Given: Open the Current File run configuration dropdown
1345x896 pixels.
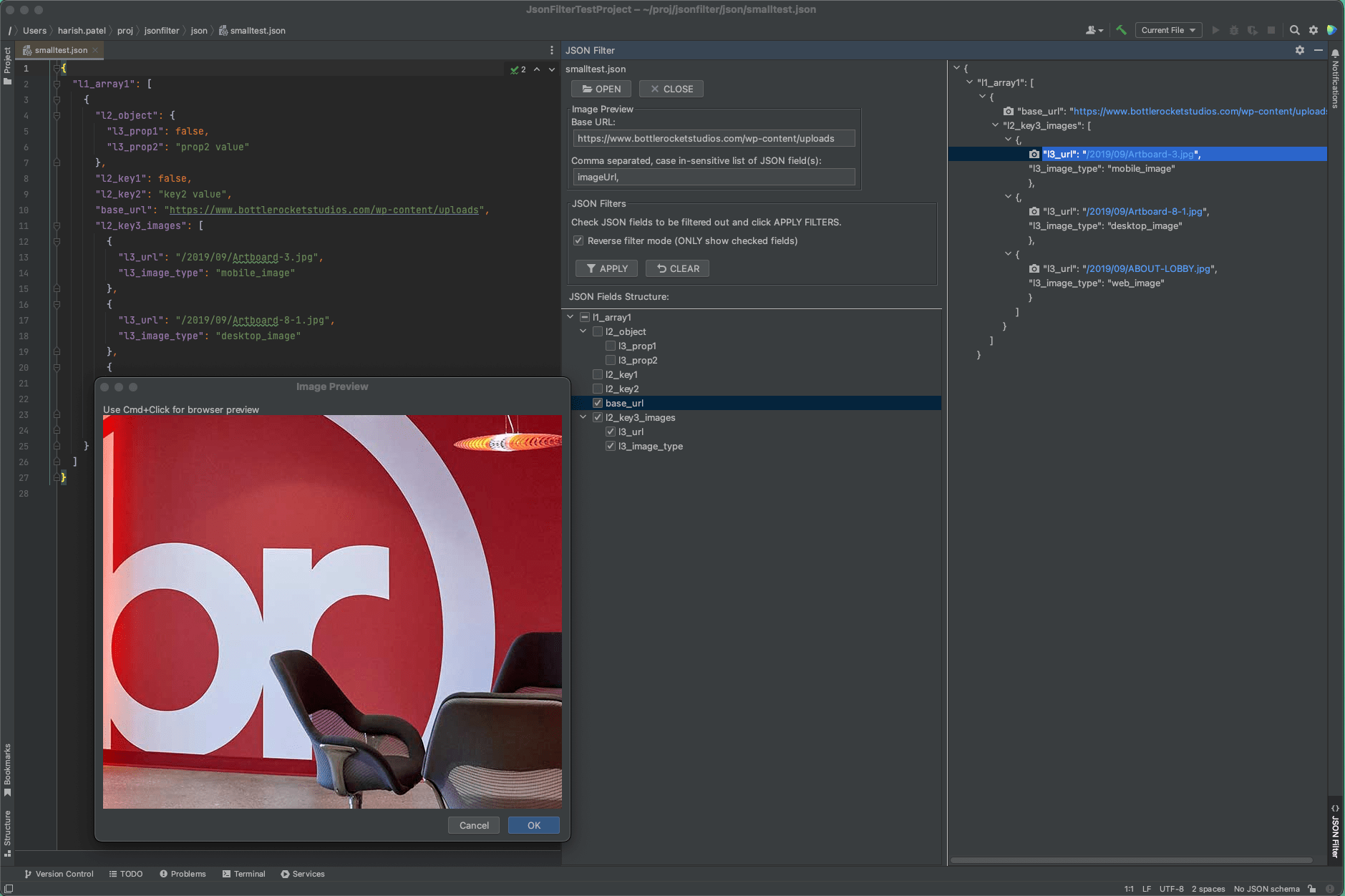Looking at the screenshot, I should (x=1167, y=30).
